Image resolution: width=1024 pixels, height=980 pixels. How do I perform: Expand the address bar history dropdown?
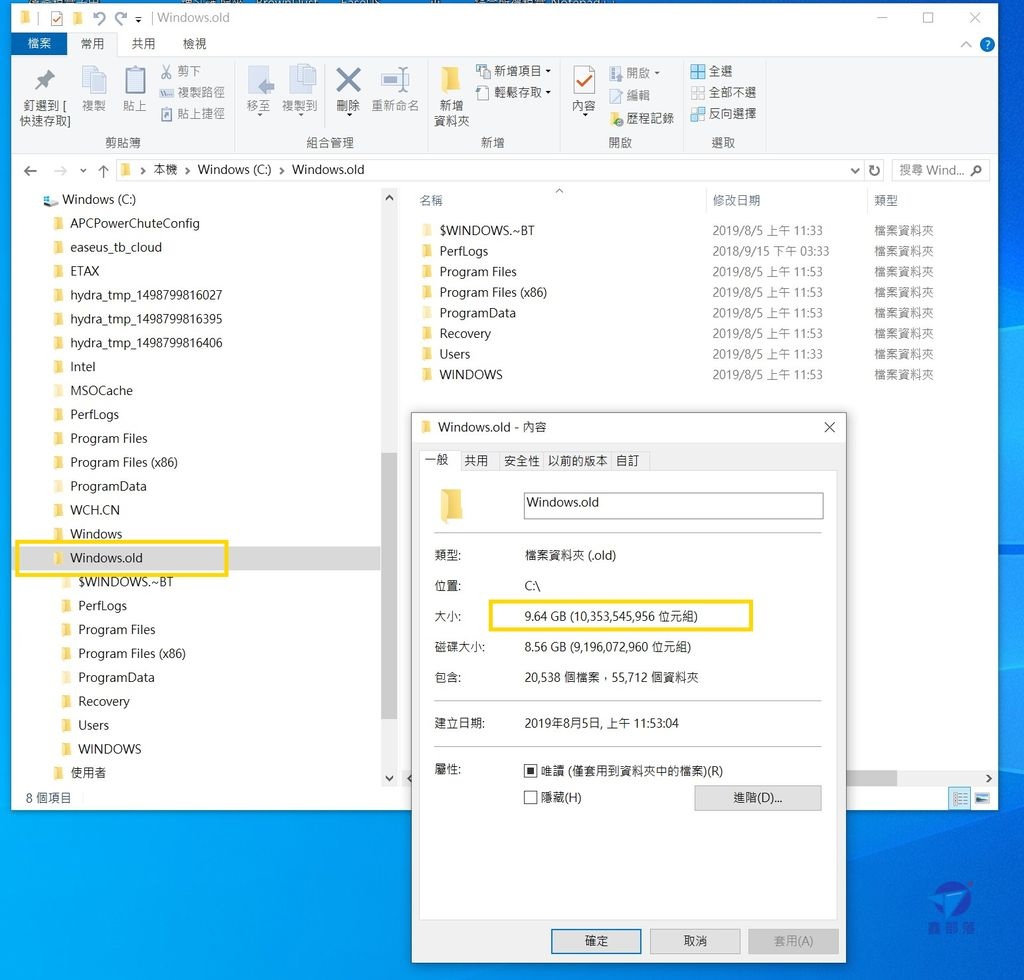tap(855, 170)
